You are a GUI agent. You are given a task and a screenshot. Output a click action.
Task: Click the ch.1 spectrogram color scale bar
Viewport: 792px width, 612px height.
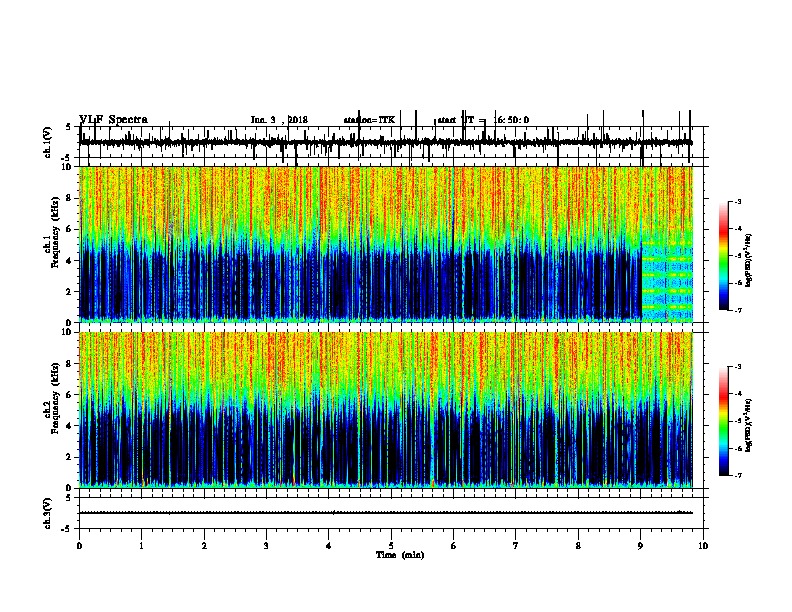724,256
